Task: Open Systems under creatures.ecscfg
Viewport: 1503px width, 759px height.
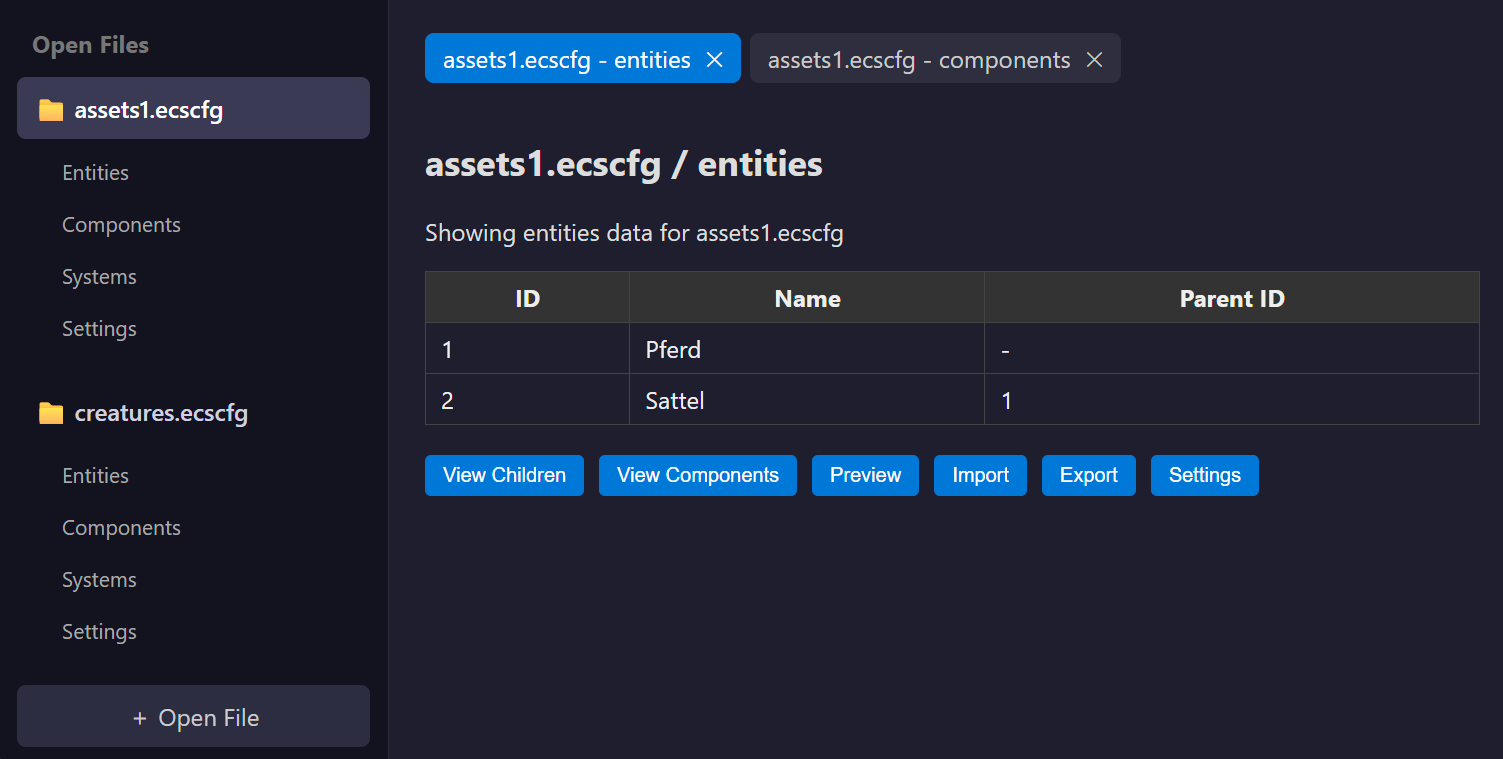Action: click(x=99, y=579)
